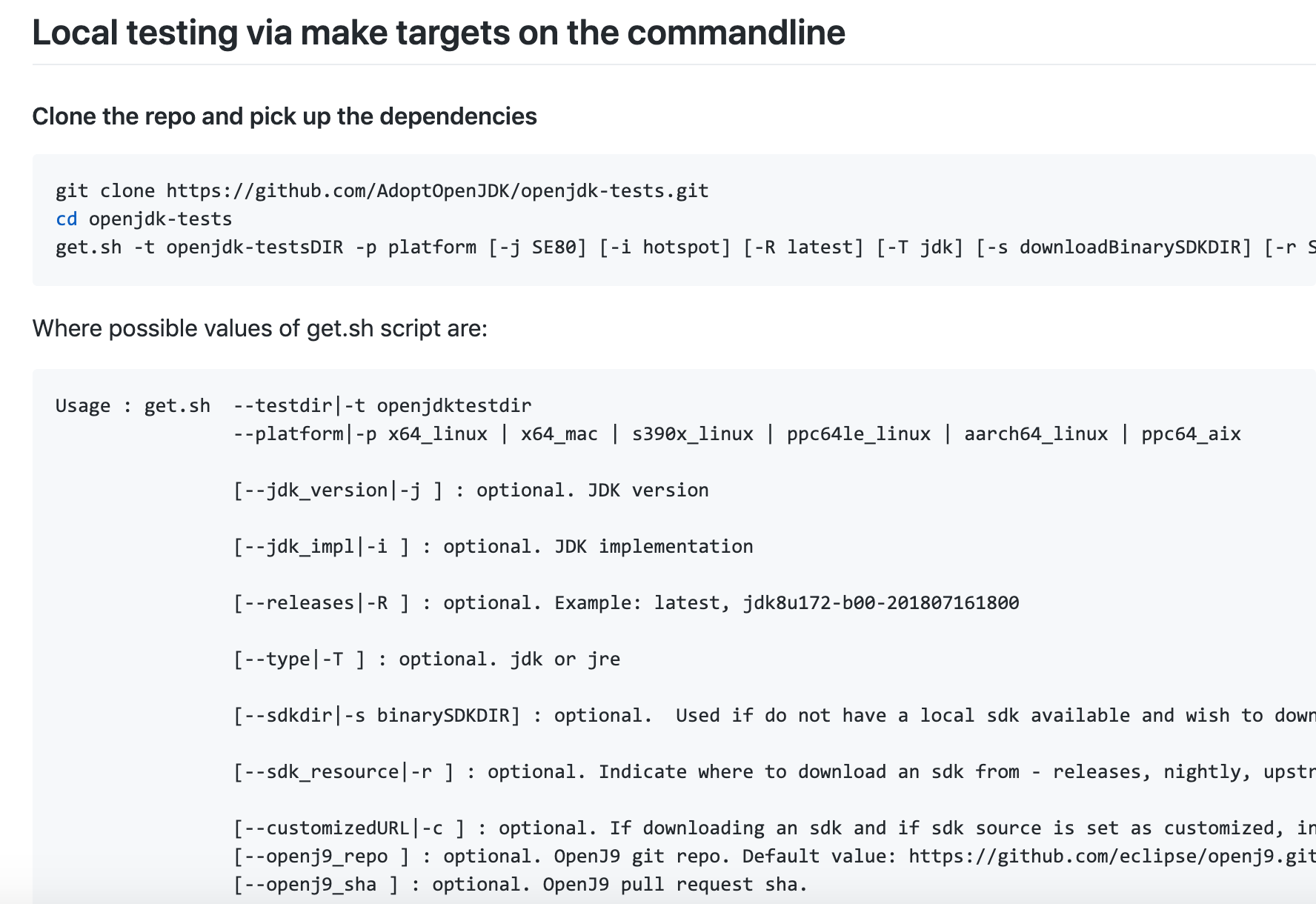This screenshot has width=1316, height=904.
Task: Click the 'Clone the repo and pick up the dependencies' subheading
Action: coord(285,116)
